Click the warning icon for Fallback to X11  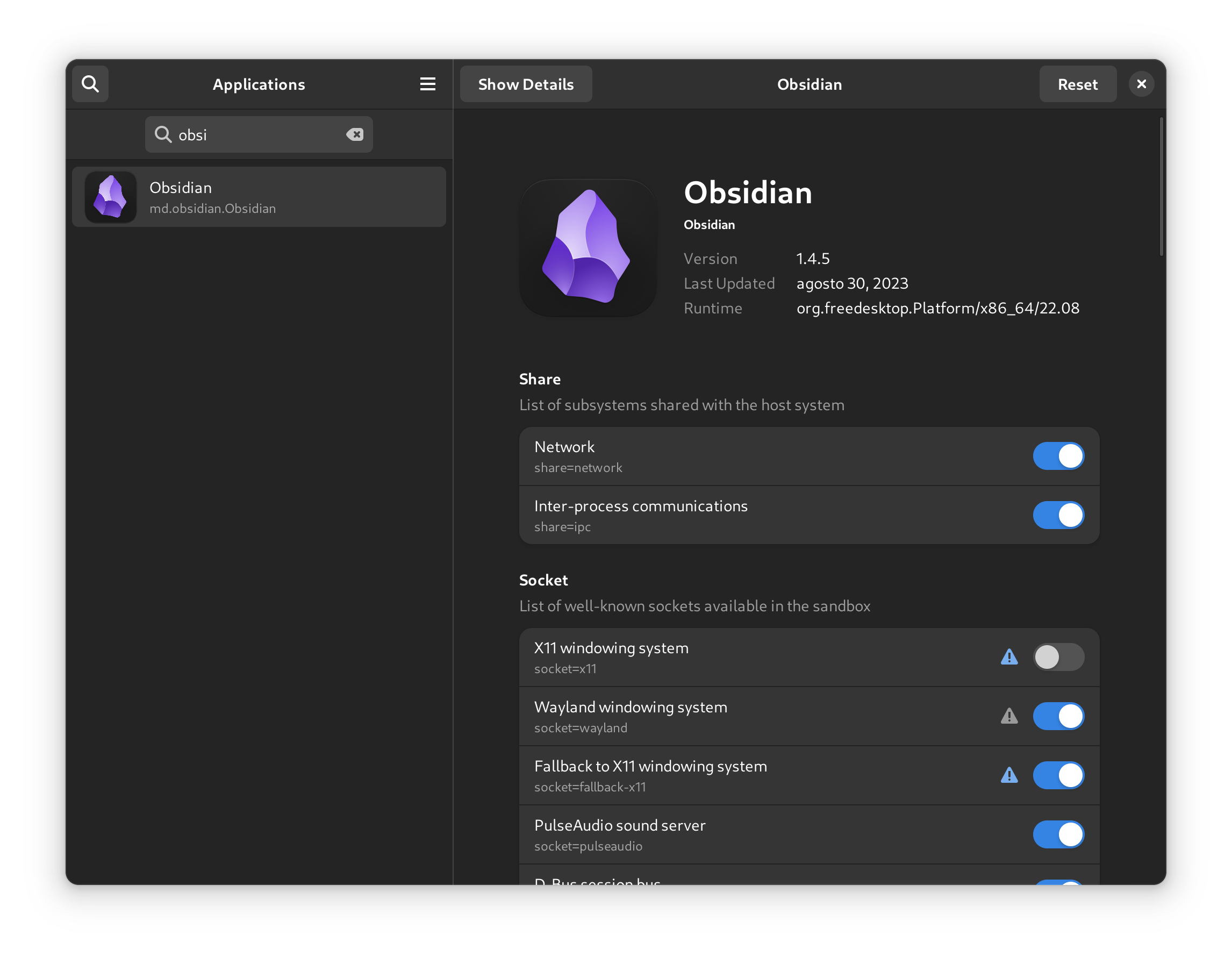tap(1009, 775)
